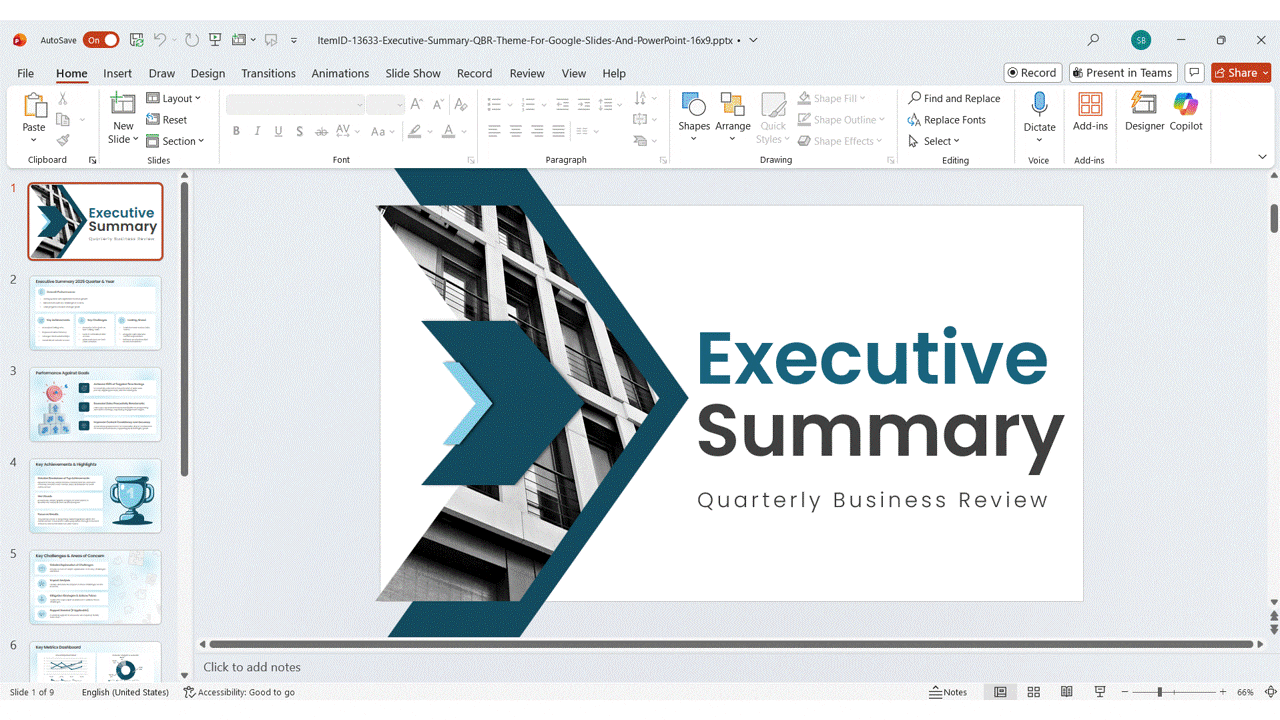Expand the Select dropdown in Editing

coord(934,141)
